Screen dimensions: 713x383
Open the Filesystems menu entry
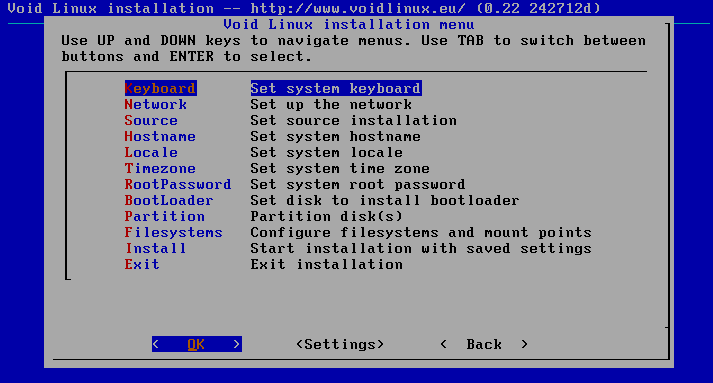173,232
